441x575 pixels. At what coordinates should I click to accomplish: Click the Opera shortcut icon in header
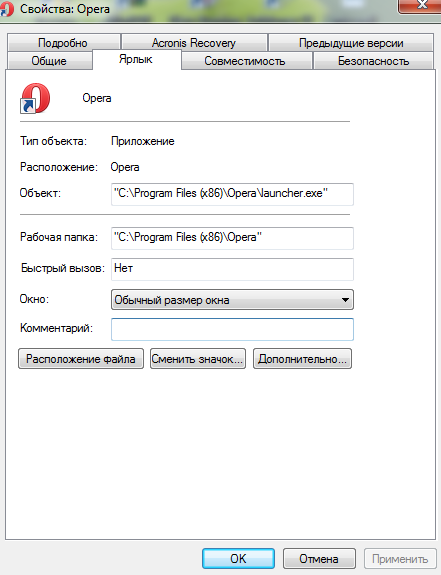pos(35,98)
